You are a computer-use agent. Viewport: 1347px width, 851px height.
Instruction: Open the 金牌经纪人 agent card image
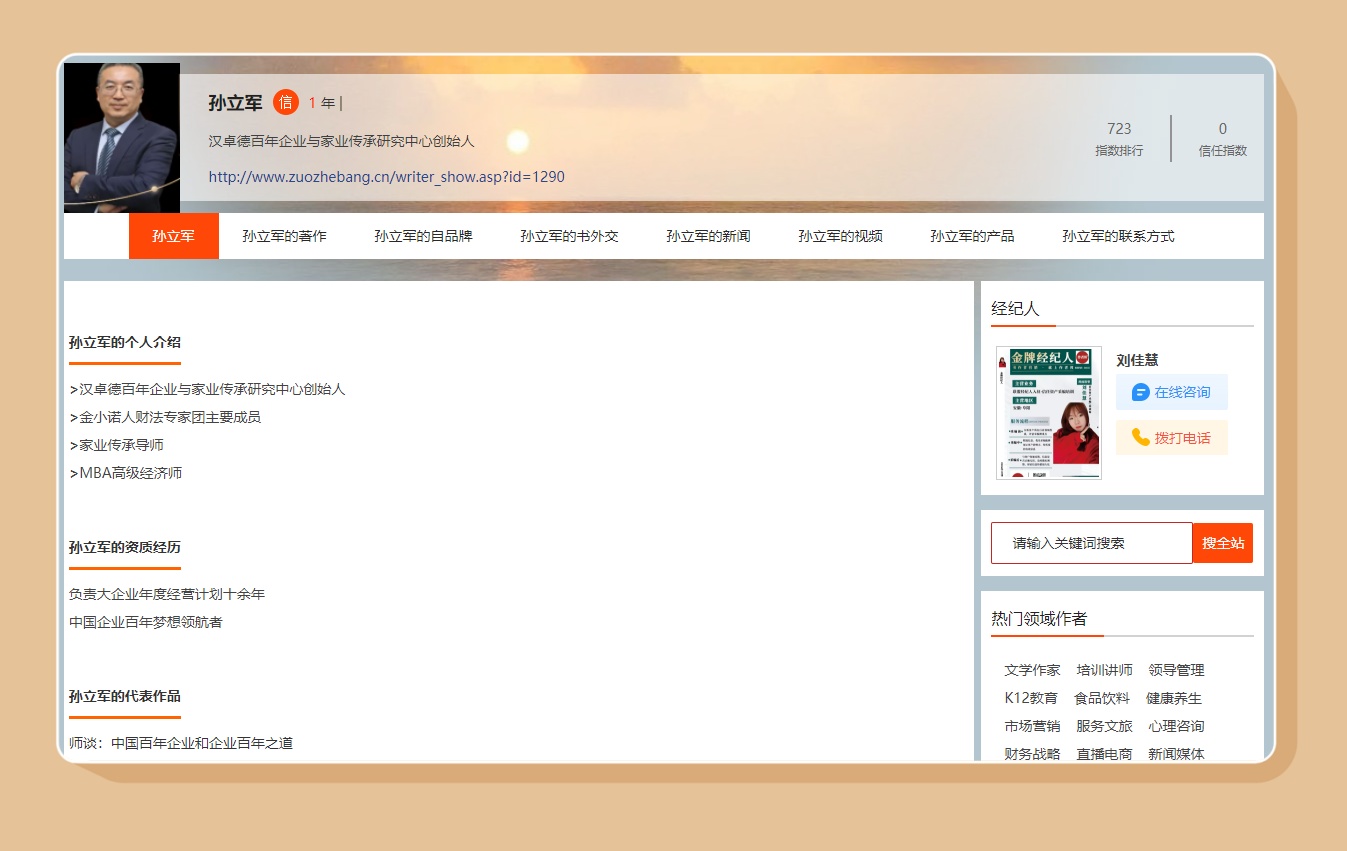1048,413
